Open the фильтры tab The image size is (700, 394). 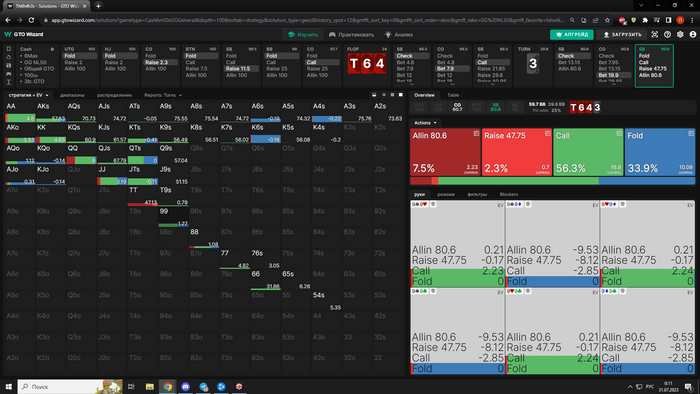tap(477, 194)
